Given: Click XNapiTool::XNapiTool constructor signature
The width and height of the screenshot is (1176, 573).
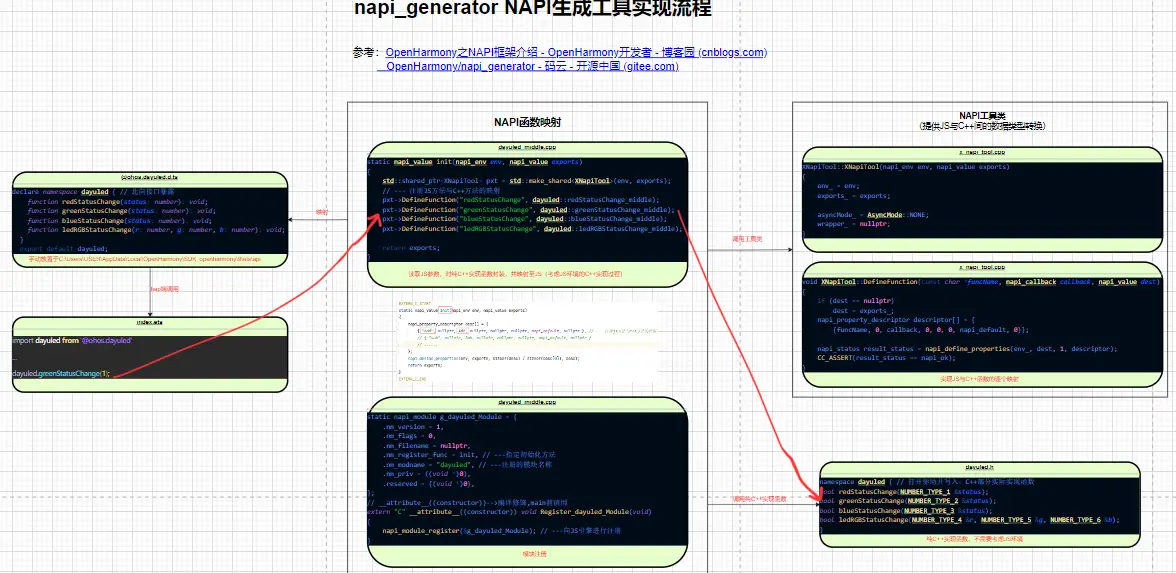Looking at the screenshot, I should click(x=906, y=167).
